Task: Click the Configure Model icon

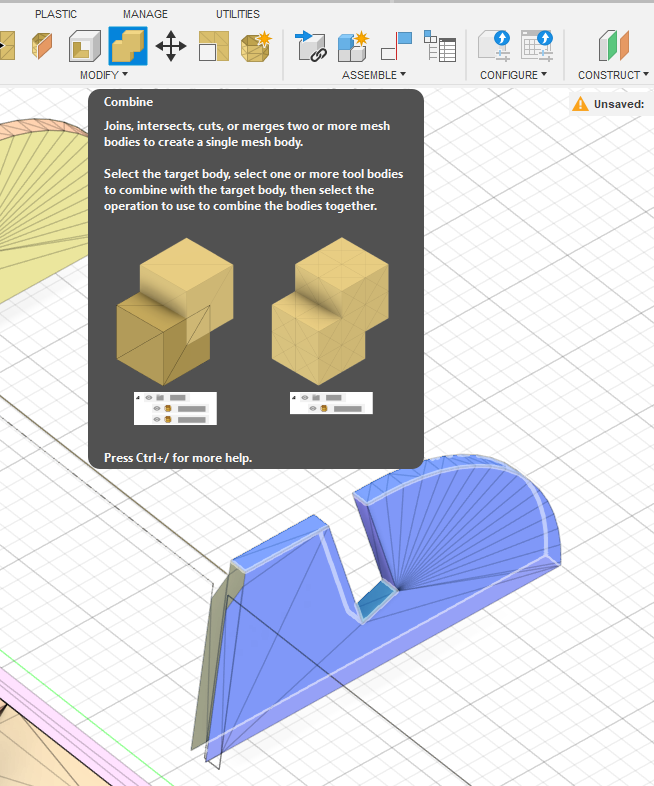Action: 494,46
